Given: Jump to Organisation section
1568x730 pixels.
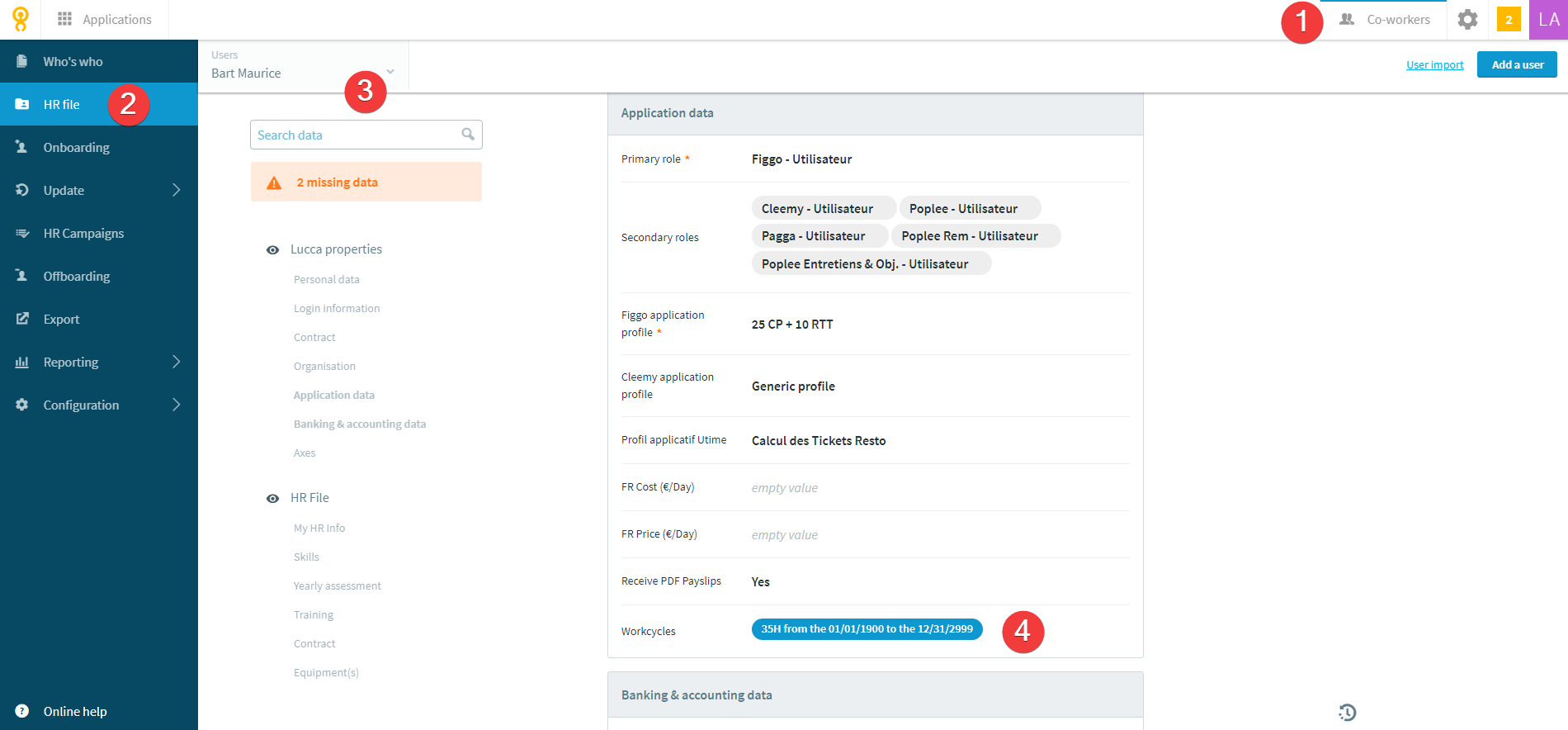Looking at the screenshot, I should [x=324, y=366].
